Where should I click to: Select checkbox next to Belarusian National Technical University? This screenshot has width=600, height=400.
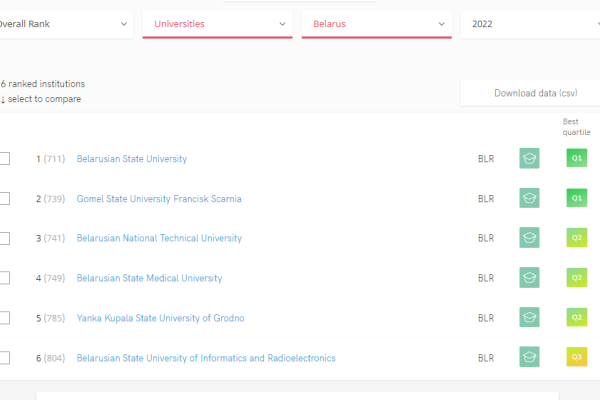(x=4, y=238)
